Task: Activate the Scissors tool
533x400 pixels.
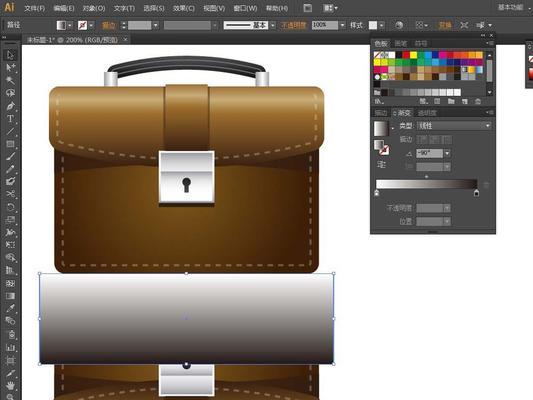Action: click(10, 194)
